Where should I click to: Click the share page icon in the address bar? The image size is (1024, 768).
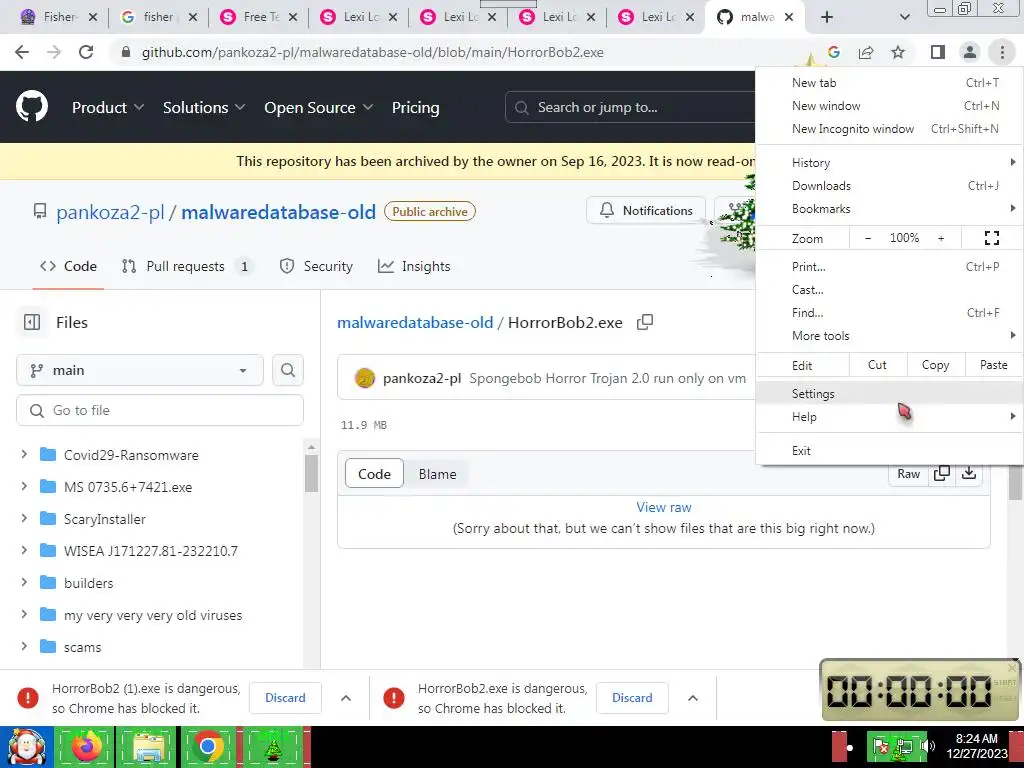pyautogui.click(x=866, y=52)
